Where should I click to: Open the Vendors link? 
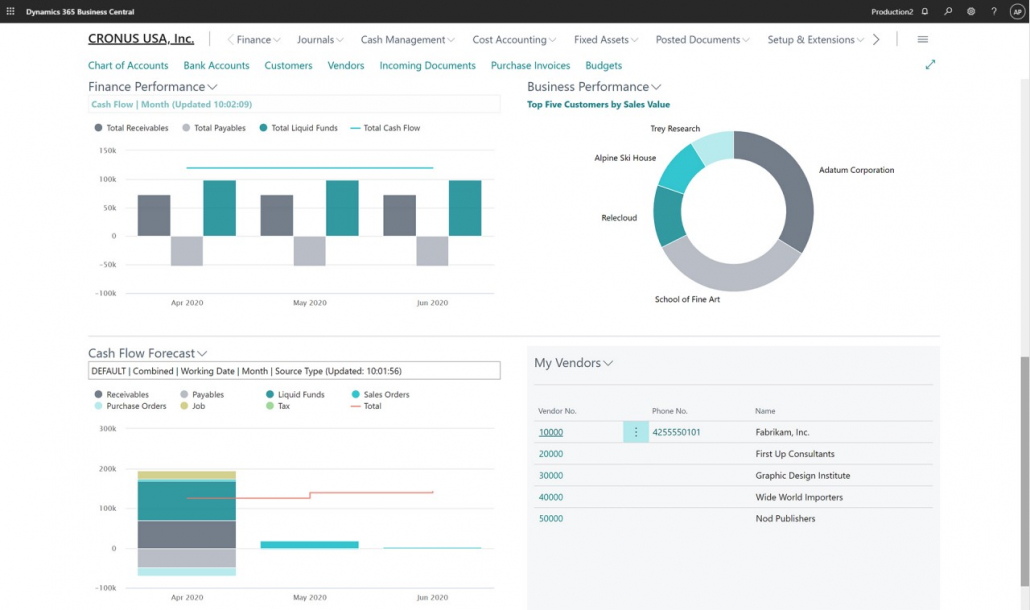coord(346,65)
